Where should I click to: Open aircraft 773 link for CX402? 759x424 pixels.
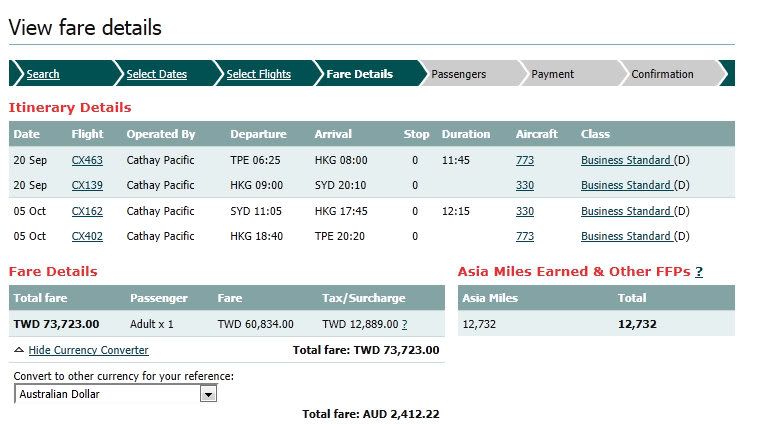[525, 237]
